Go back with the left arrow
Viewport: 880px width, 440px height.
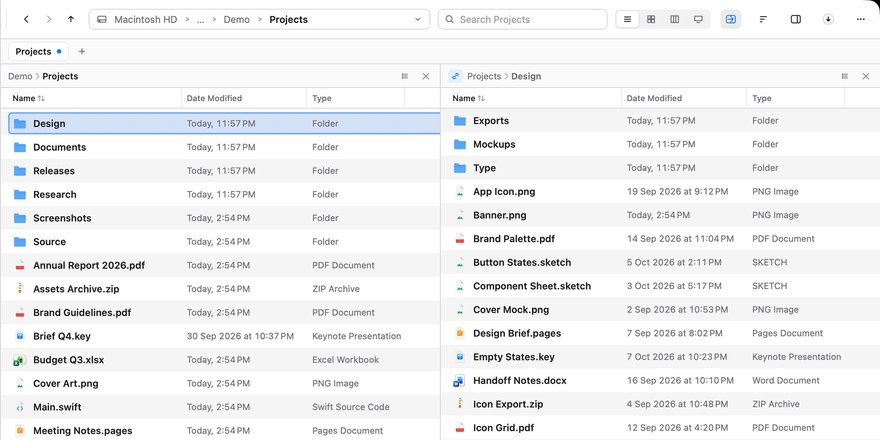[x=26, y=19]
